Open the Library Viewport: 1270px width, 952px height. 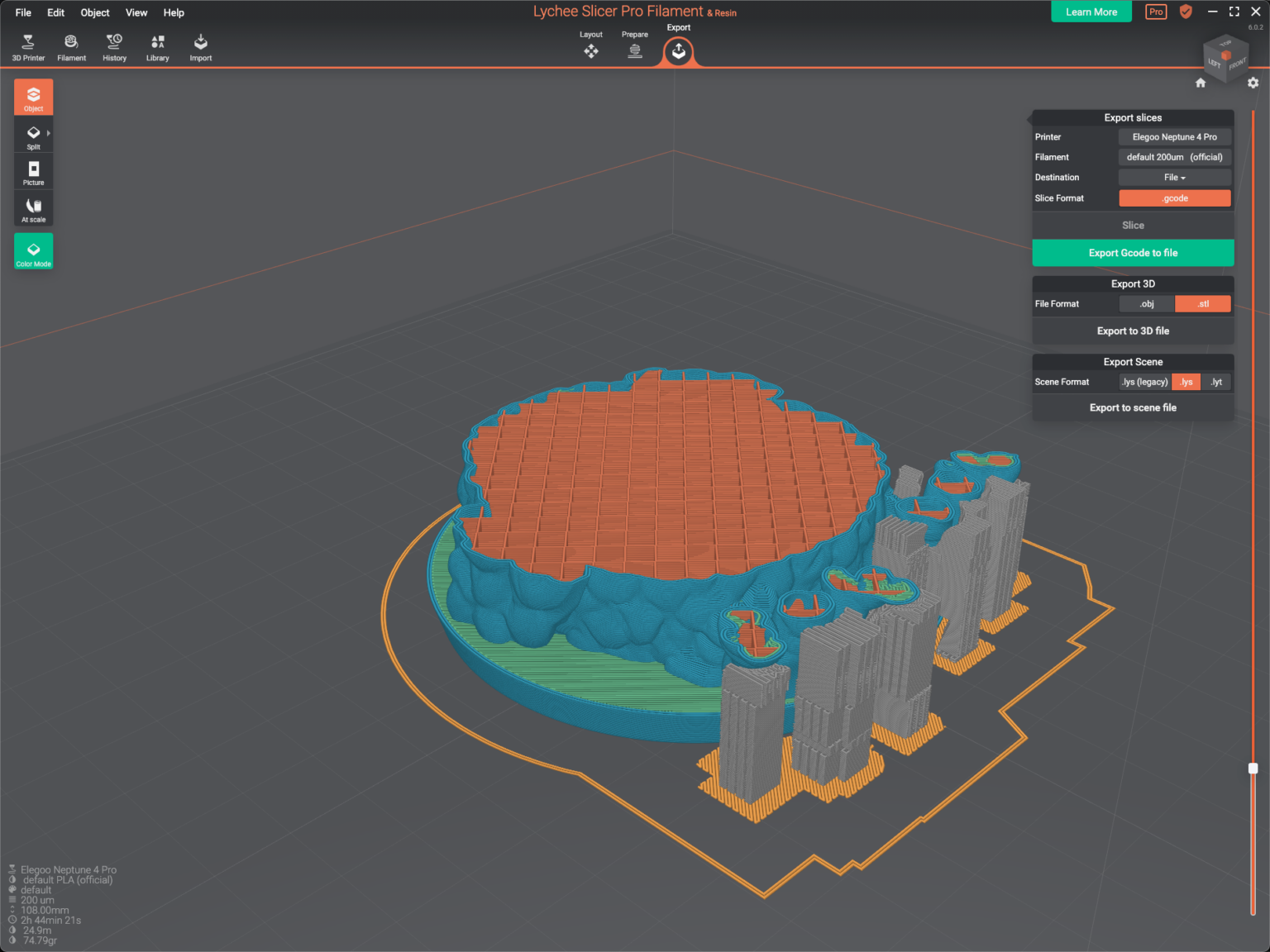tap(157, 46)
